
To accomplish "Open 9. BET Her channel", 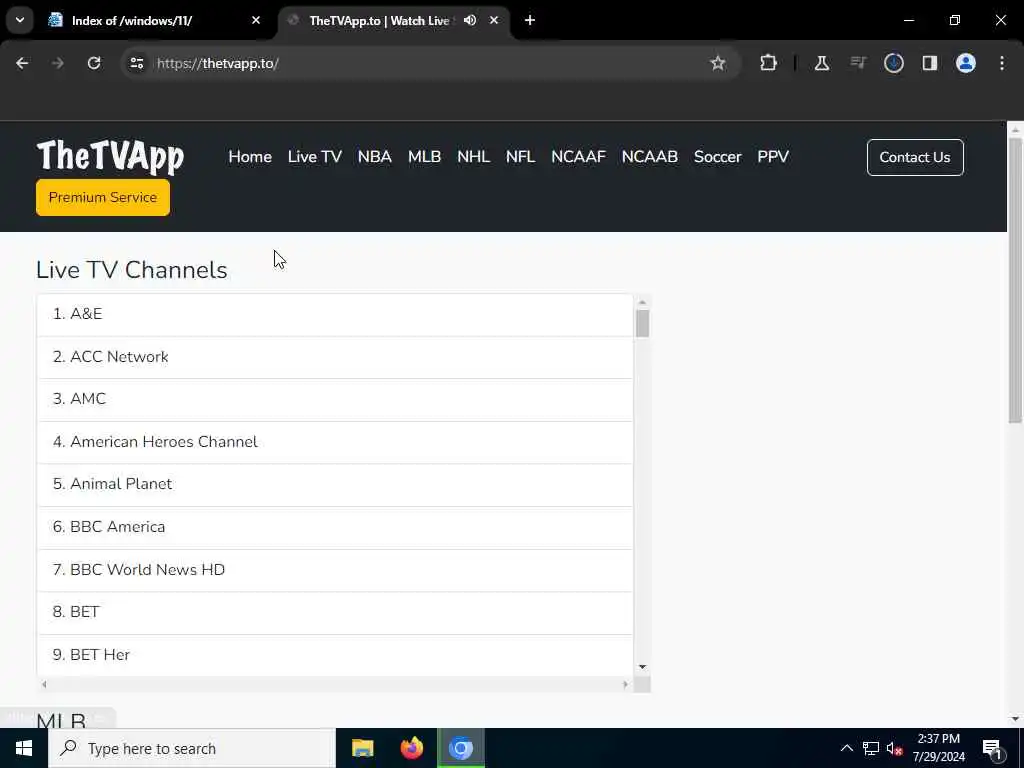I will click(335, 655).
